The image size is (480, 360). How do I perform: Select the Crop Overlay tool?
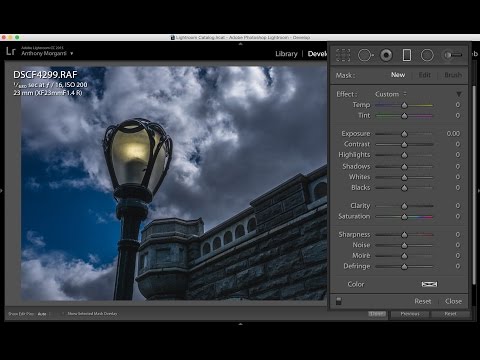tap(343, 55)
